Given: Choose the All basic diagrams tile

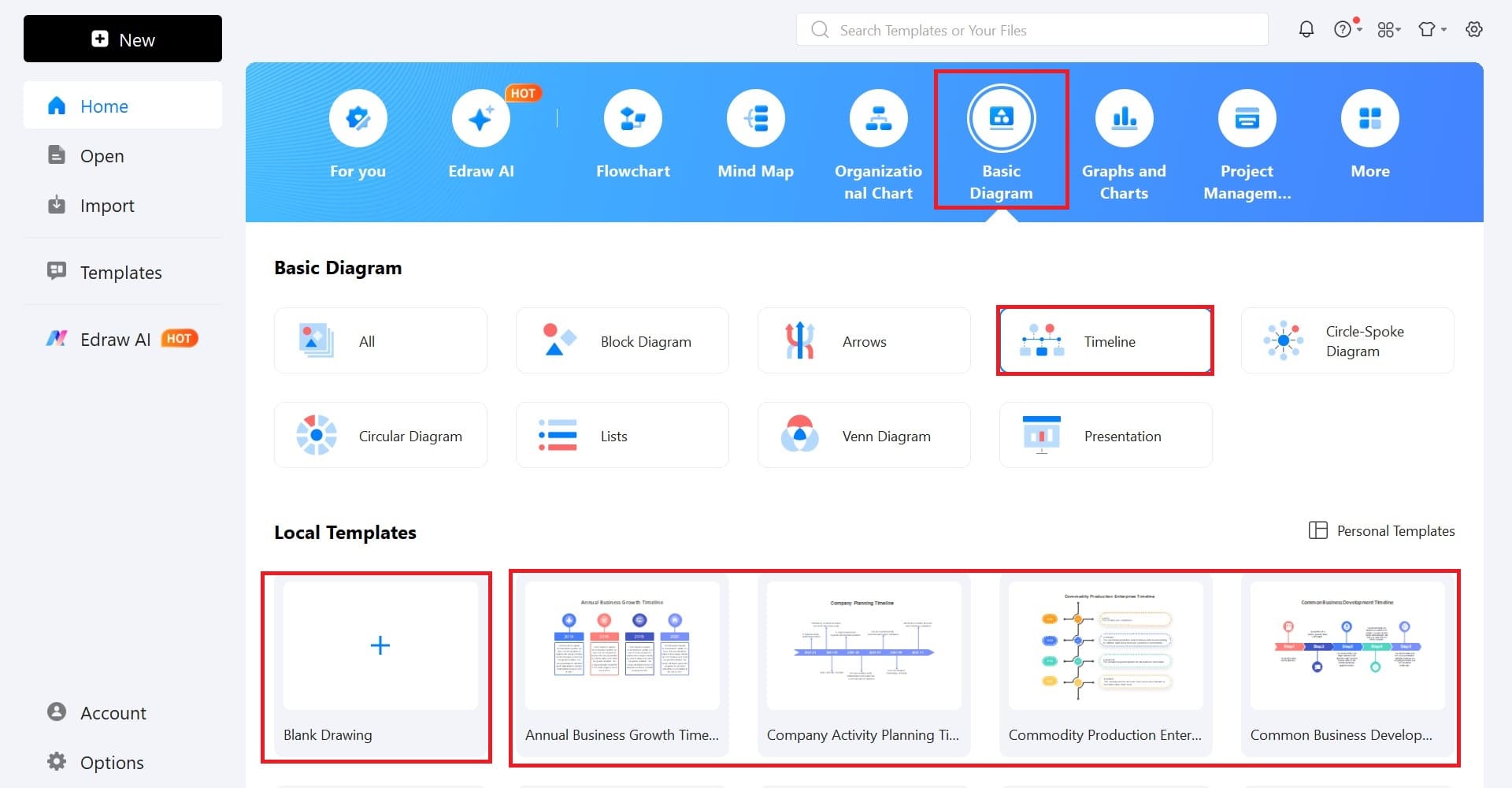Looking at the screenshot, I should coord(380,340).
